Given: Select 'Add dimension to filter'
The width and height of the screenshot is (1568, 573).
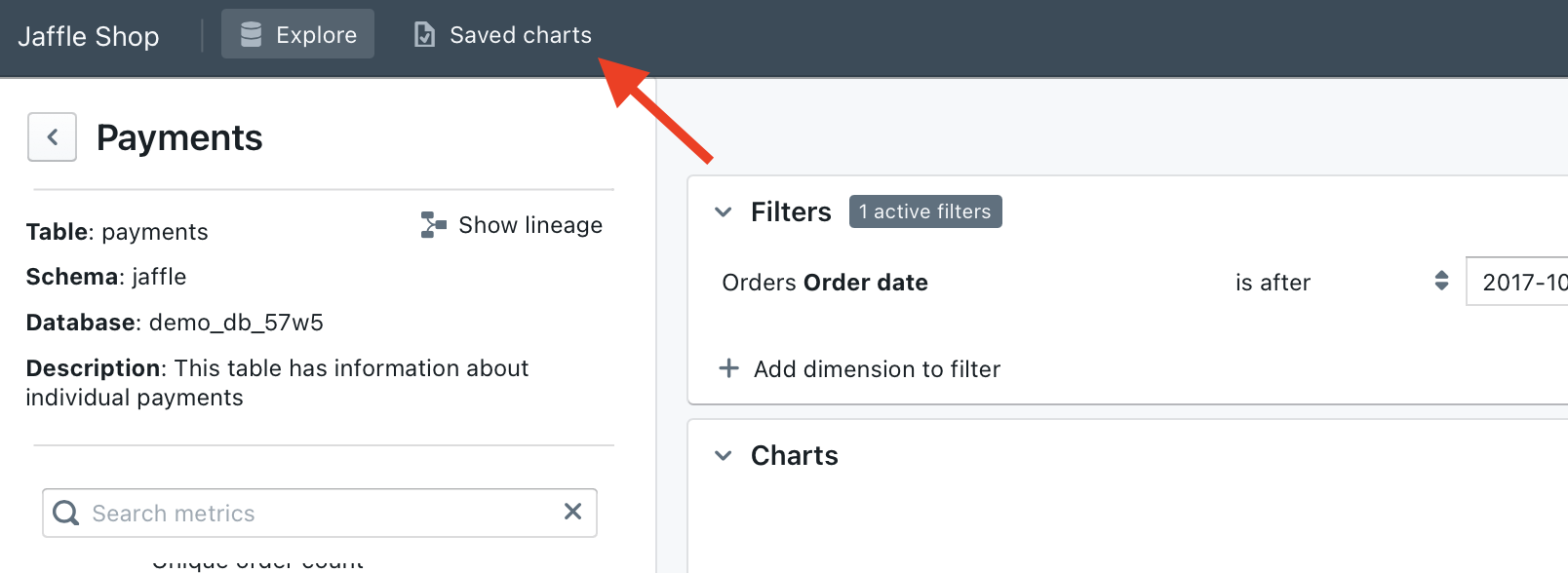Looking at the screenshot, I should [x=877, y=369].
